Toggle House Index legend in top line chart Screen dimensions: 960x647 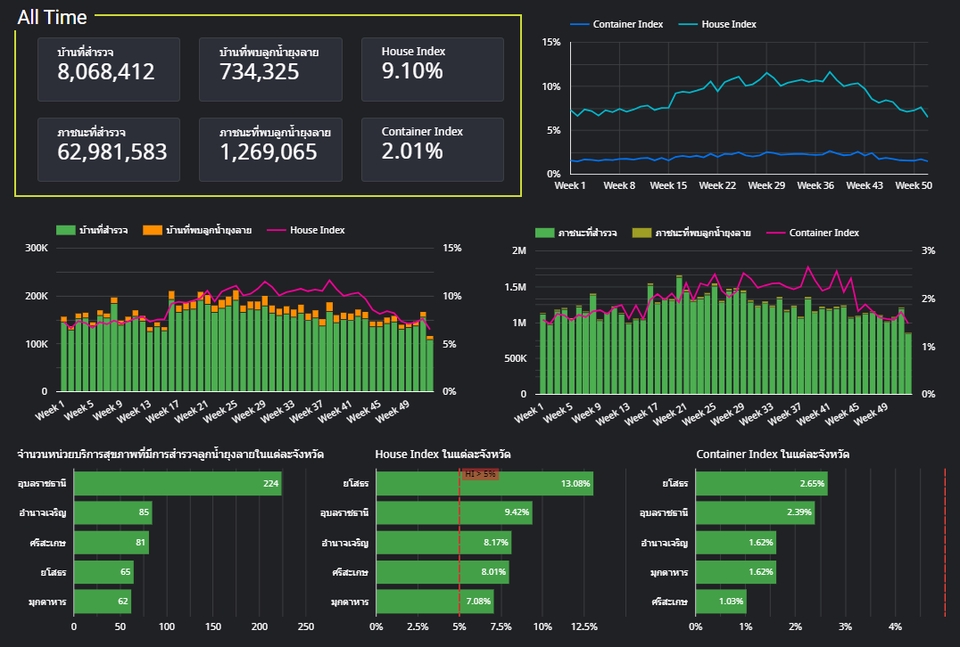[718, 24]
